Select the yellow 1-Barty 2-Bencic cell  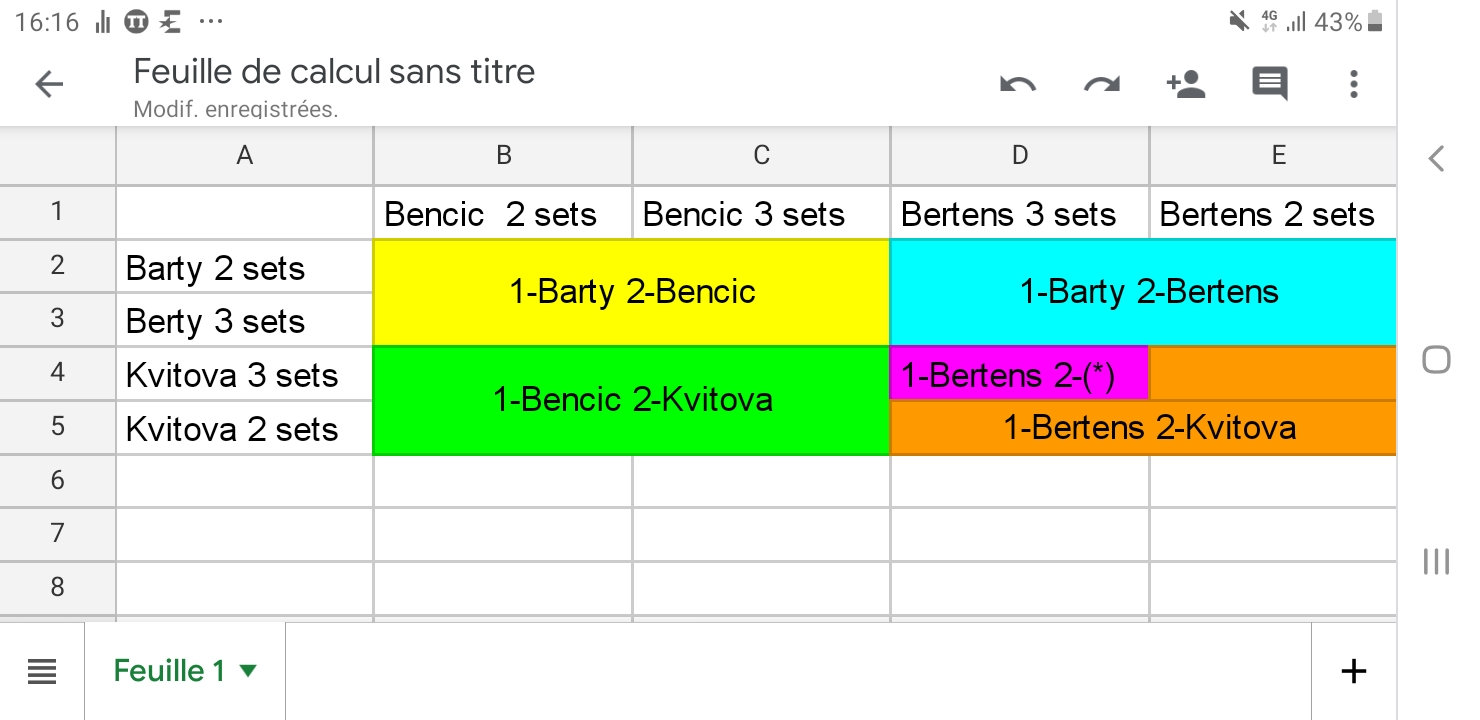632,292
